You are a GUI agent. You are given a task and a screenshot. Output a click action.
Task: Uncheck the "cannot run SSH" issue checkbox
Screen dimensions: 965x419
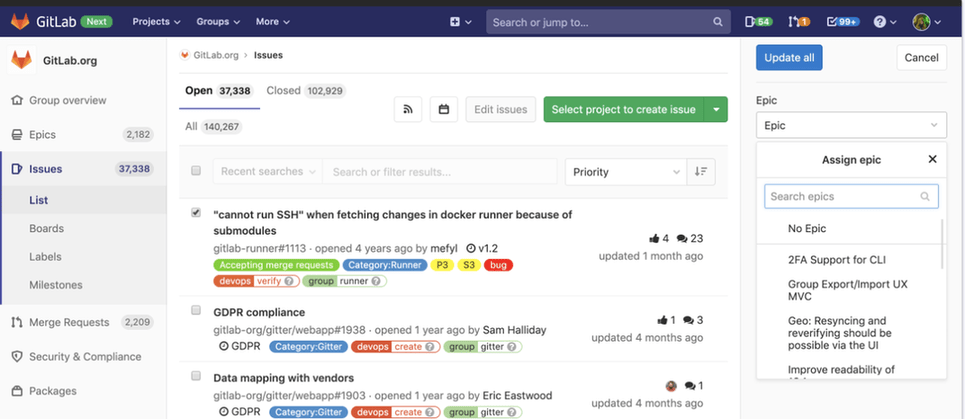(196, 213)
